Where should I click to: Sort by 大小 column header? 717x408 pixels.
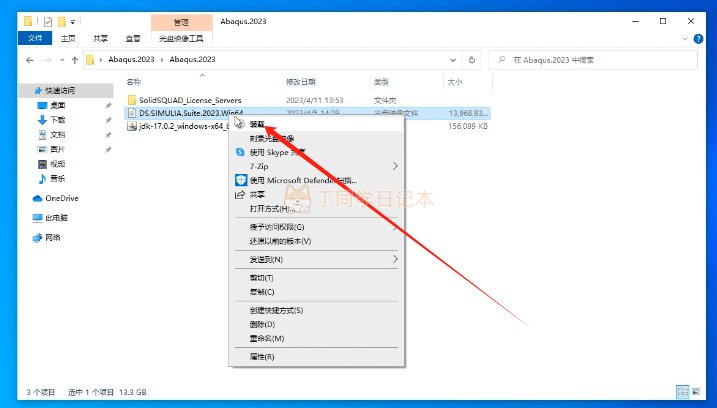(x=455, y=82)
